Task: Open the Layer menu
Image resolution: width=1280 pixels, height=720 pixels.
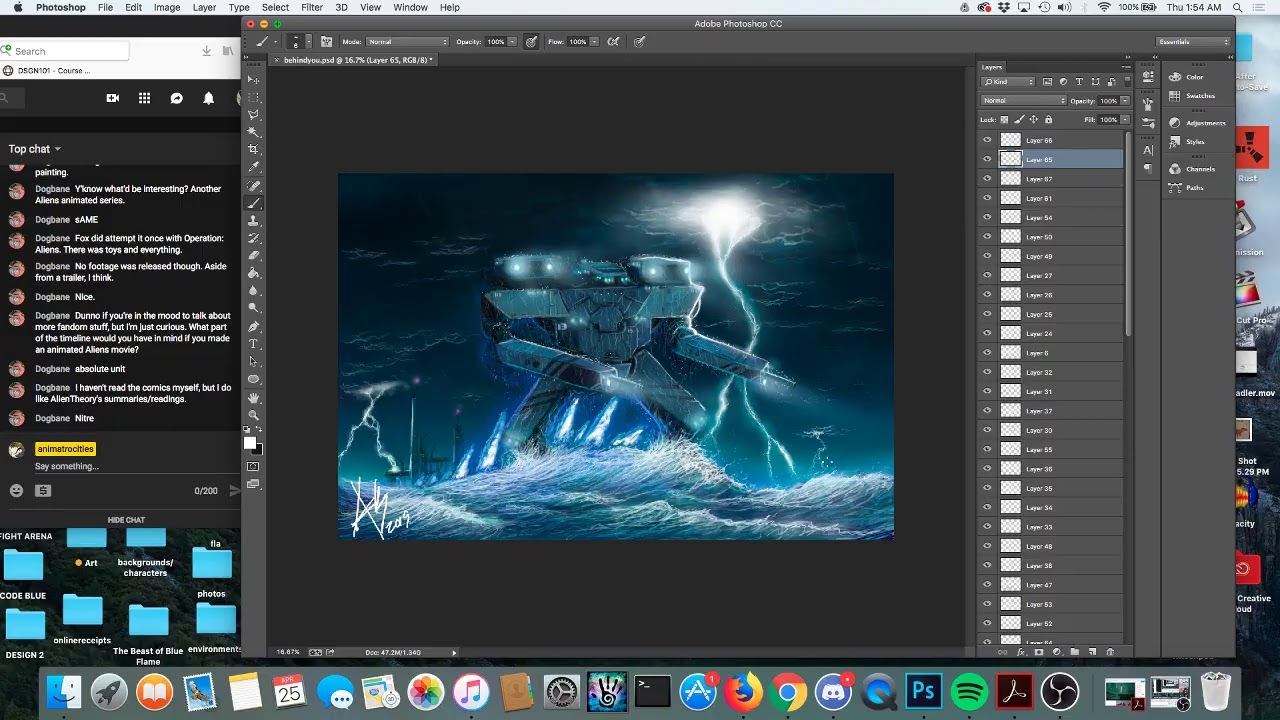Action: (x=204, y=7)
